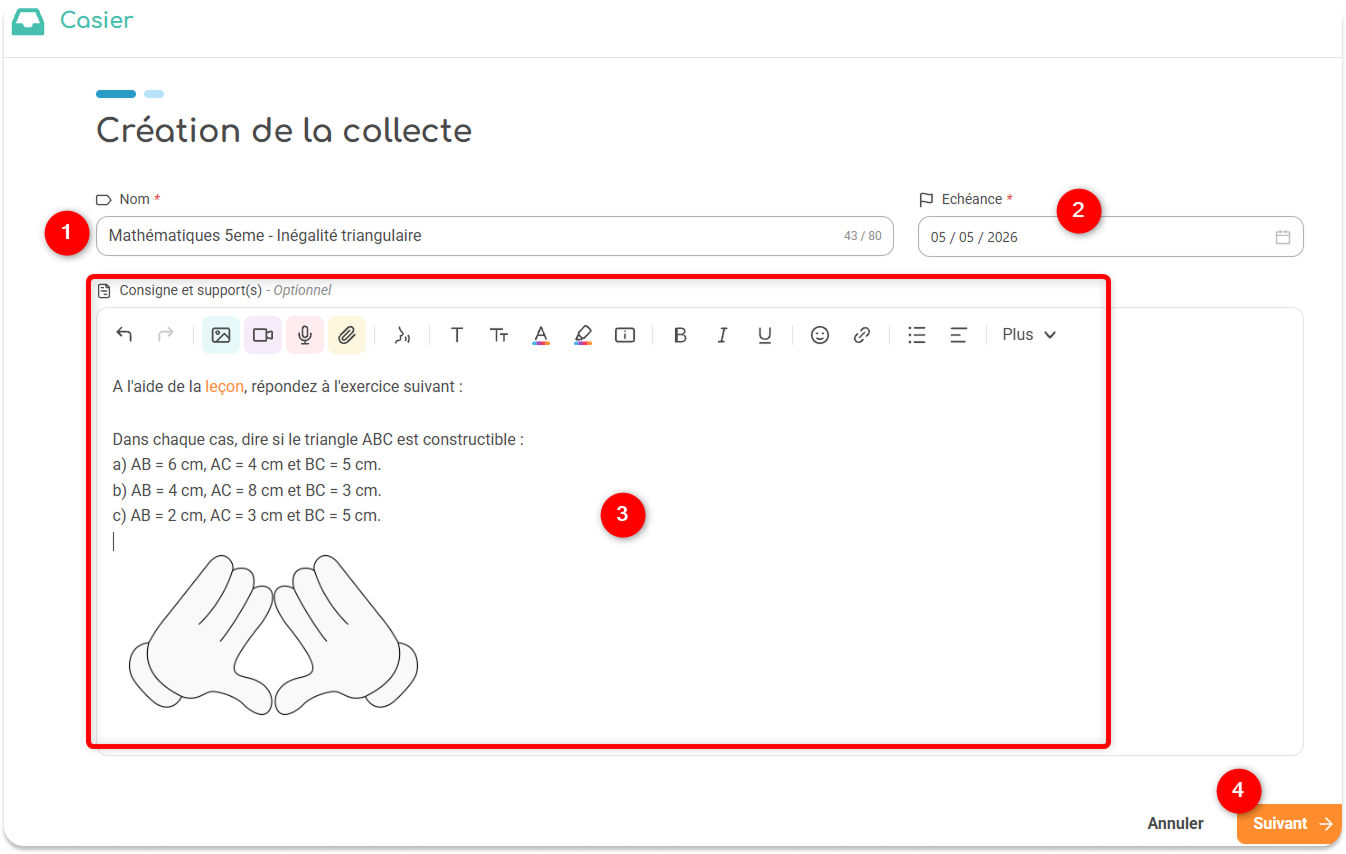
Task: Click the Casier logo icon
Action: (x=28, y=21)
